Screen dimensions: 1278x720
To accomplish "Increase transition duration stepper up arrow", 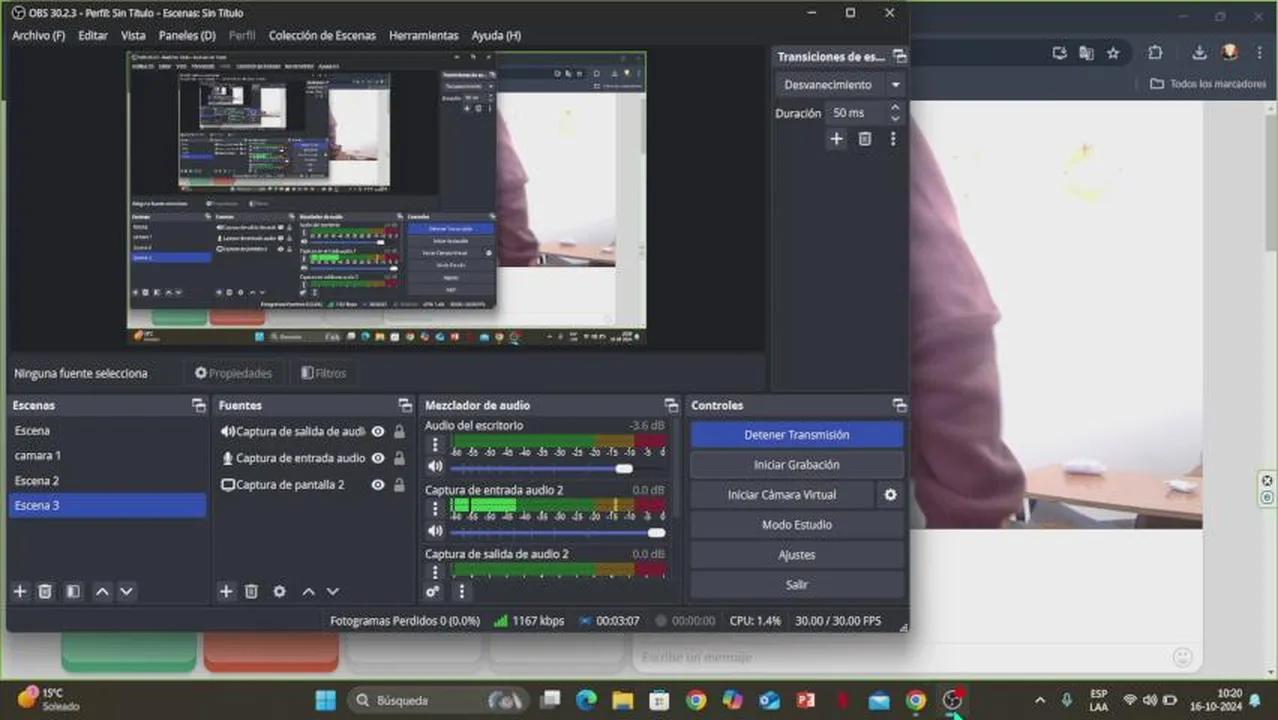I will click(895, 108).
